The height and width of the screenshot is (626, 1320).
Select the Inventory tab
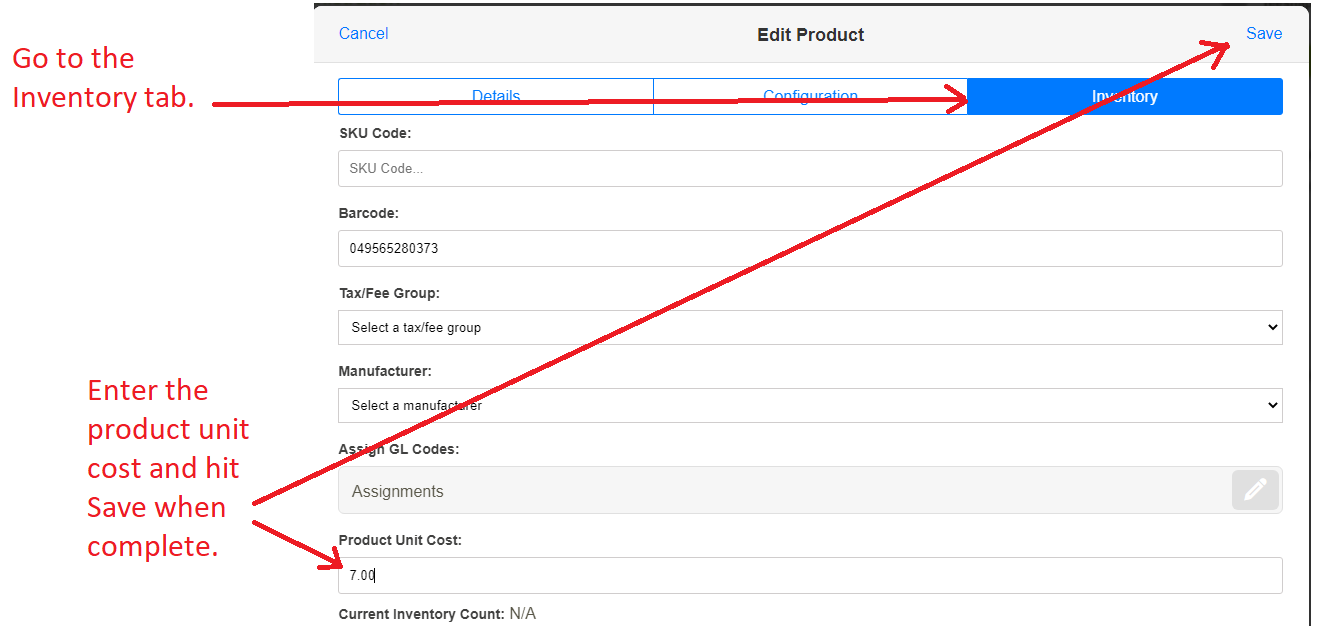coord(1125,97)
